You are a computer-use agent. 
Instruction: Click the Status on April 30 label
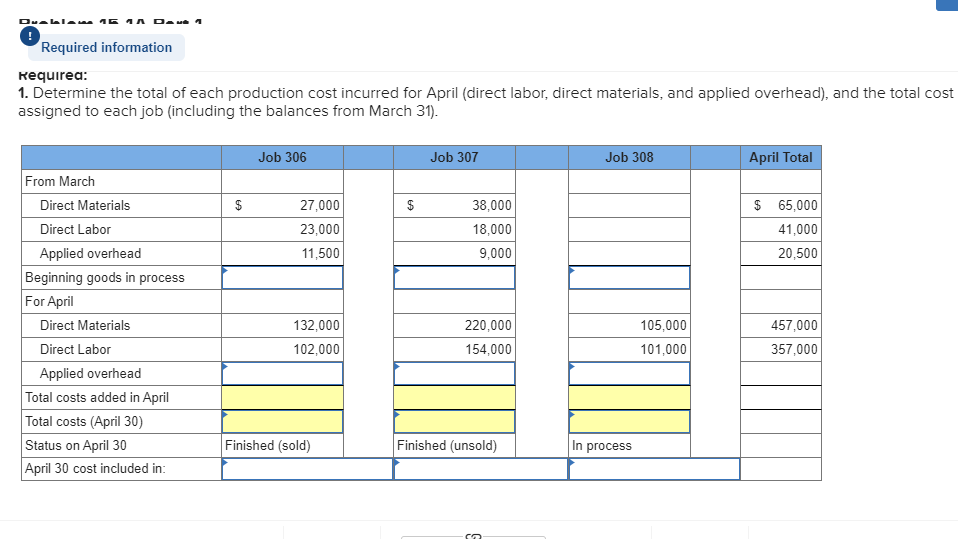click(76, 446)
